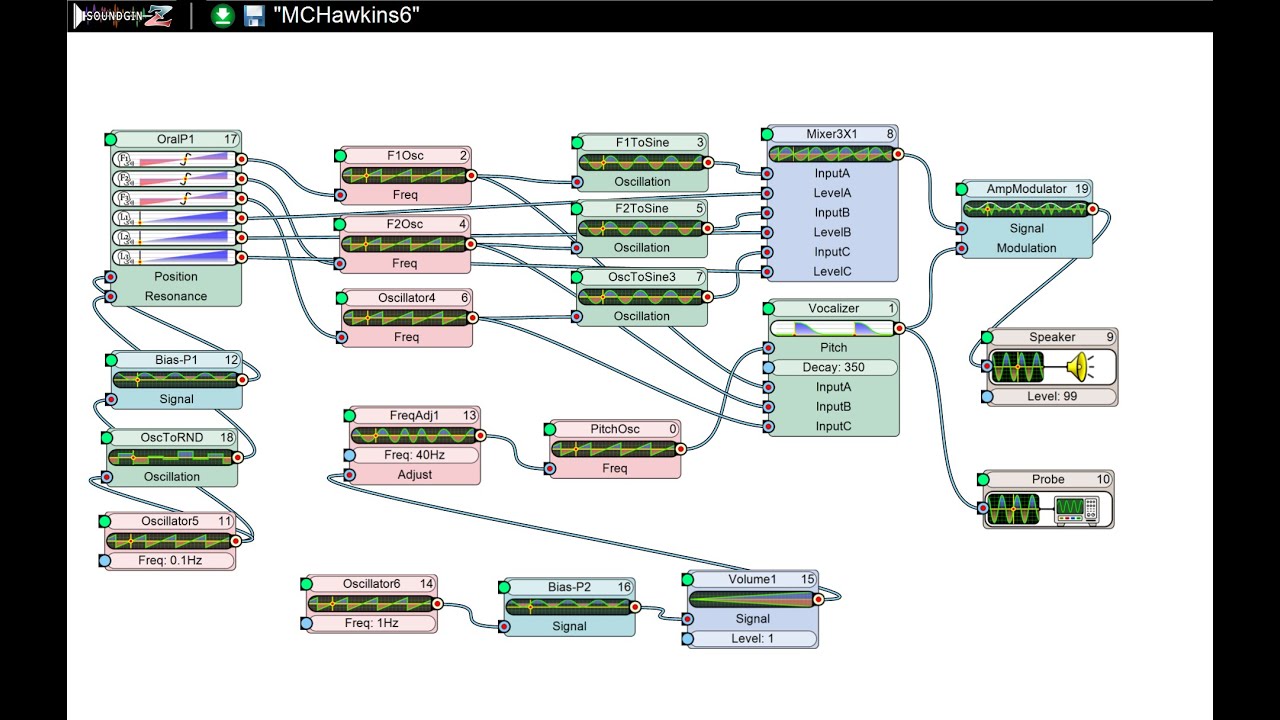Click the Mixer3X1 red output port
Image resolution: width=1280 pixels, height=720 pixels.
898,154
